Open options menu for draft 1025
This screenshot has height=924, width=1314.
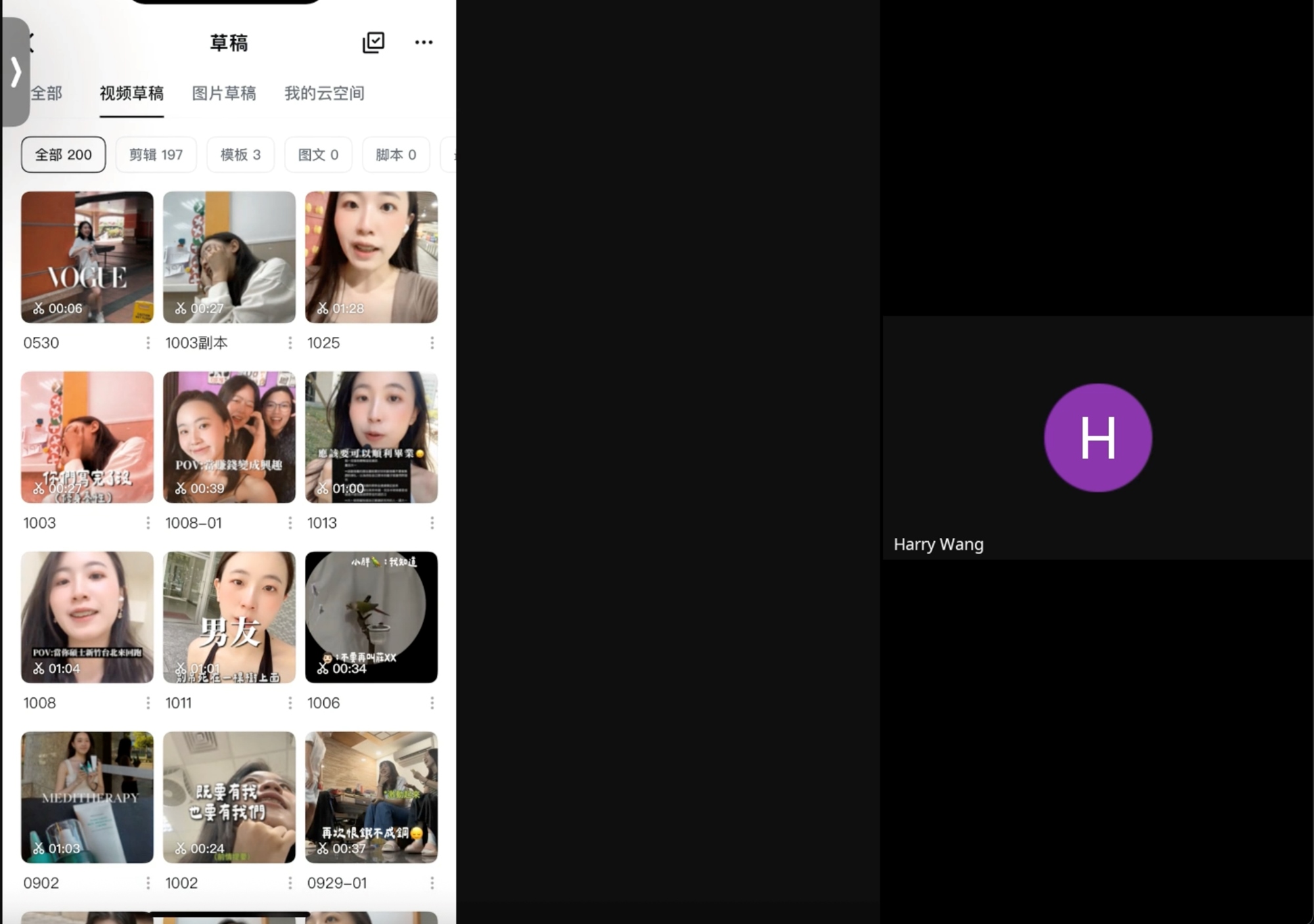[432, 343]
